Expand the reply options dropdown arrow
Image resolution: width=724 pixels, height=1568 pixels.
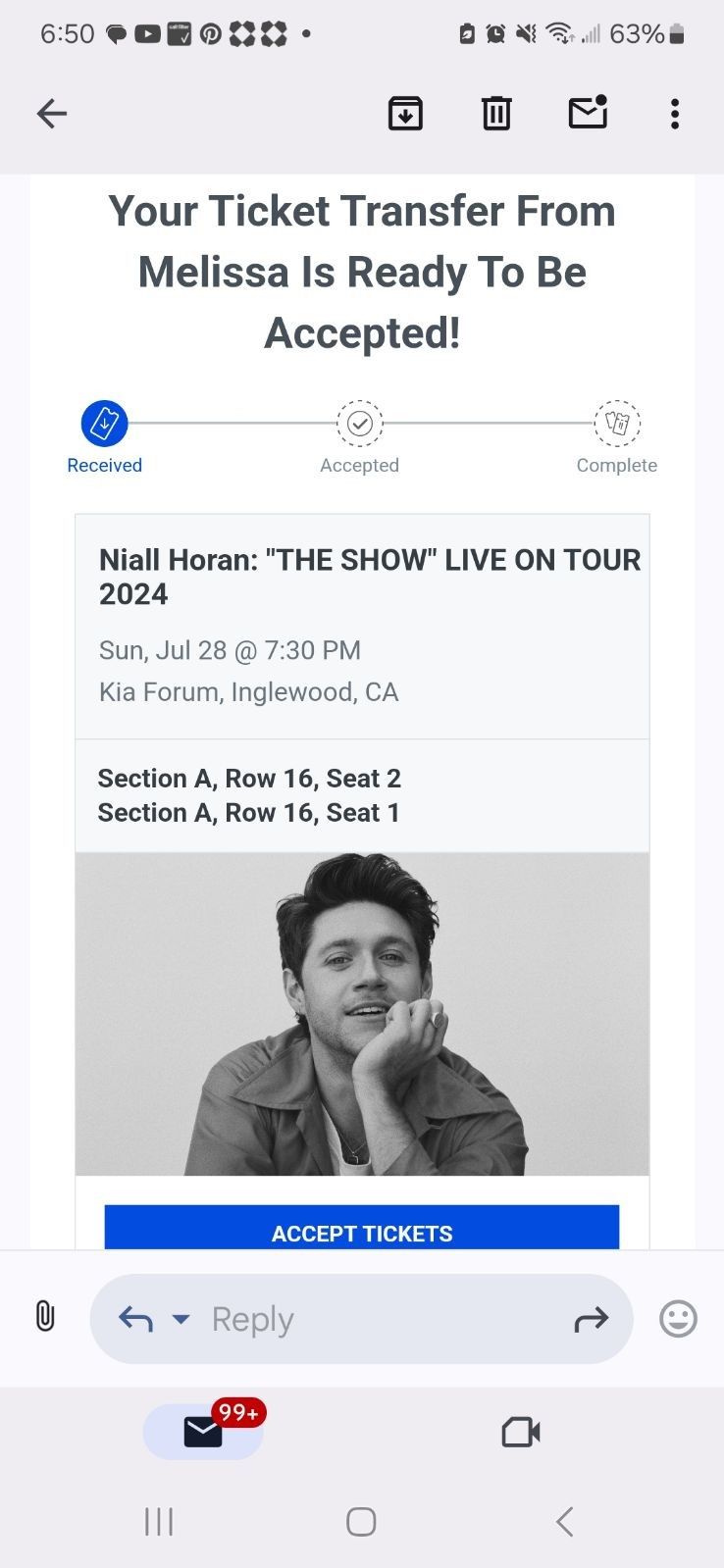pos(181,1319)
